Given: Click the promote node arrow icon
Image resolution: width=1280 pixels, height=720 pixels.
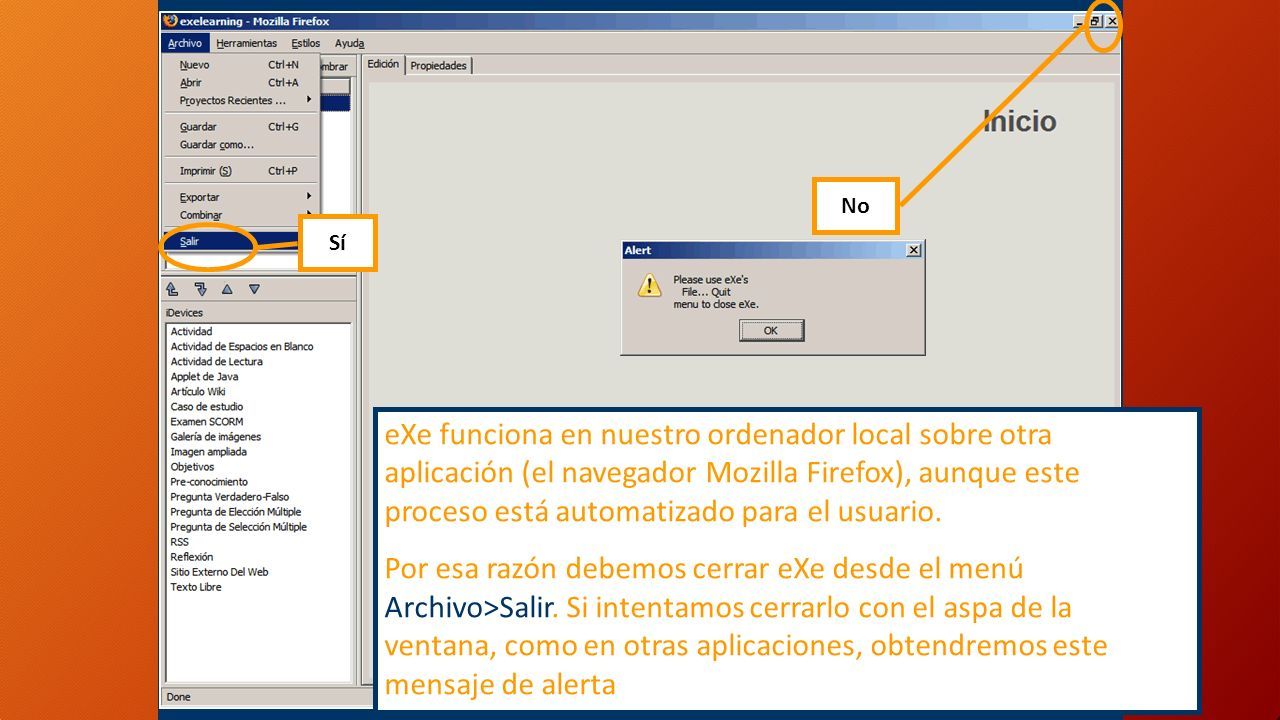Looking at the screenshot, I should [x=172, y=289].
